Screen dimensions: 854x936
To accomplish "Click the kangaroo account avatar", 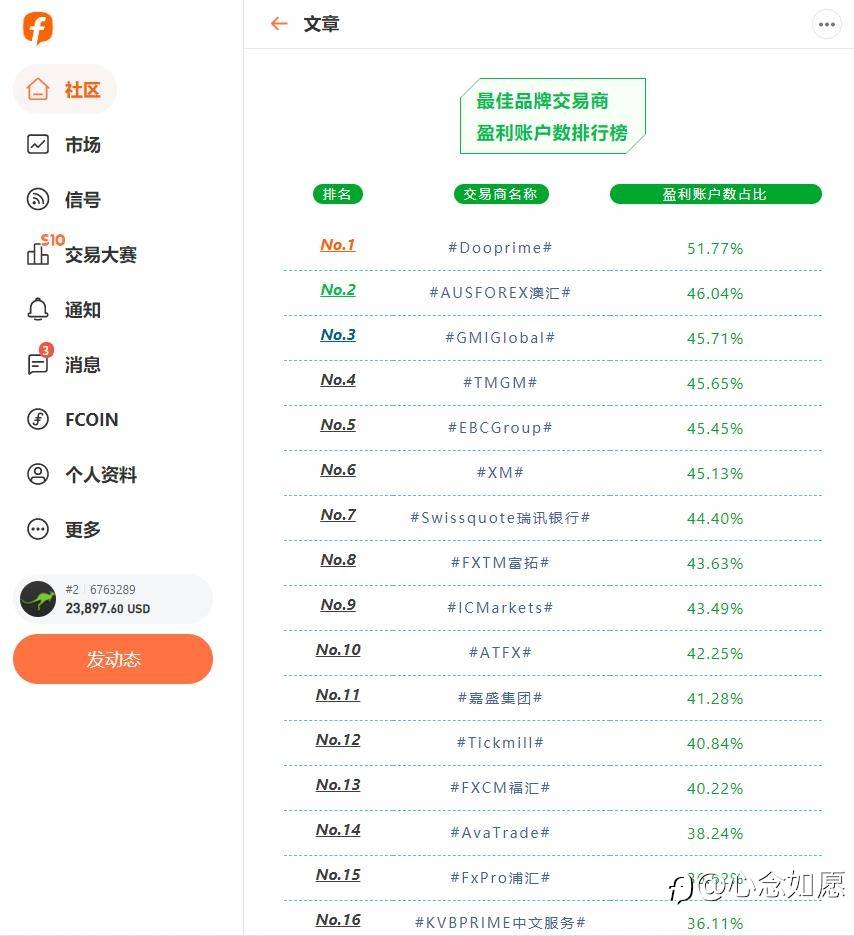I will pyautogui.click(x=38, y=599).
